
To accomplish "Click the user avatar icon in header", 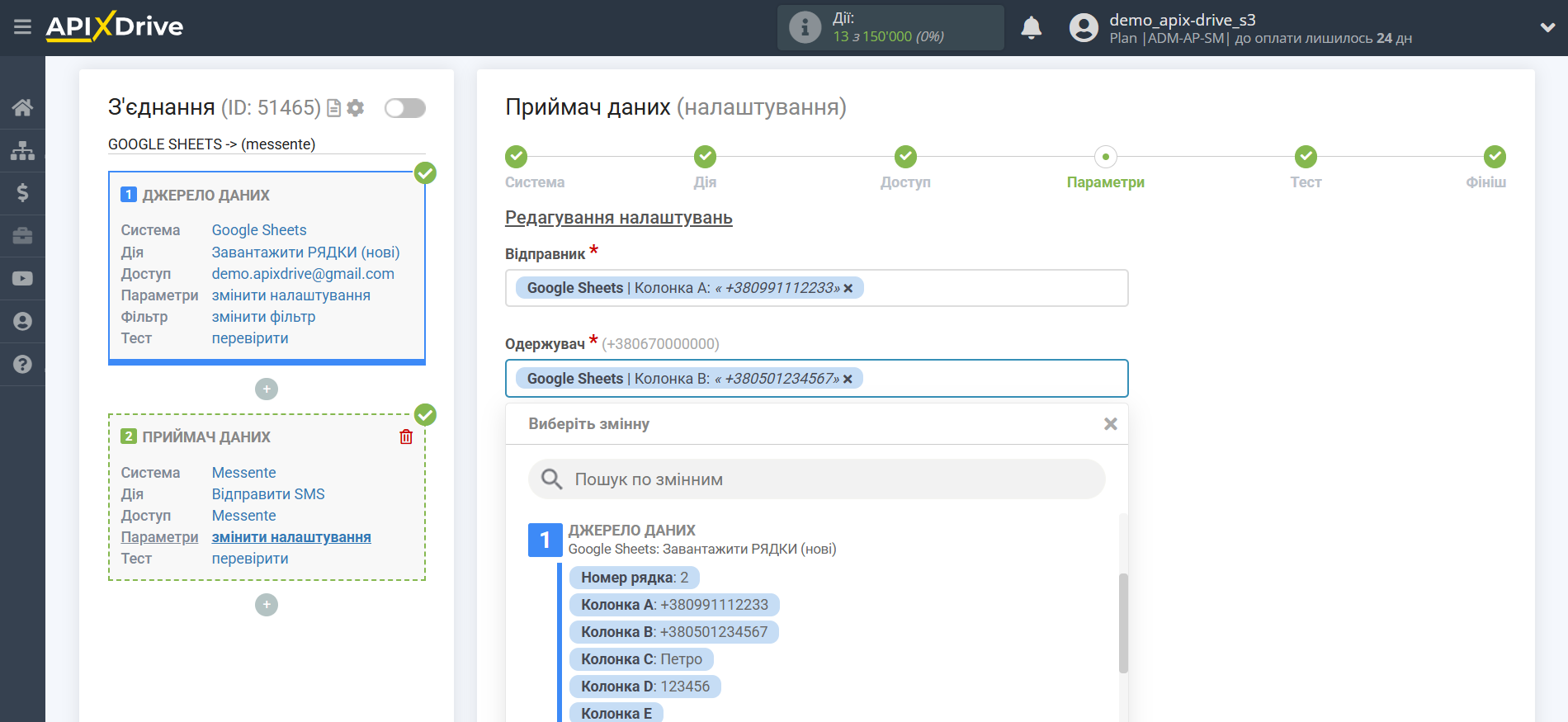I will tap(1084, 28).
